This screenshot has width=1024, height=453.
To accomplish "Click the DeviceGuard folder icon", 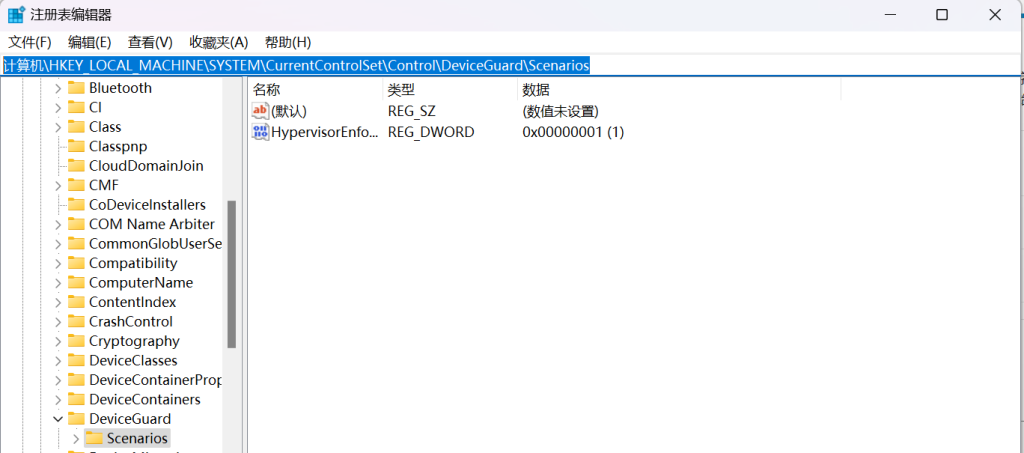I will click(76, 418).
